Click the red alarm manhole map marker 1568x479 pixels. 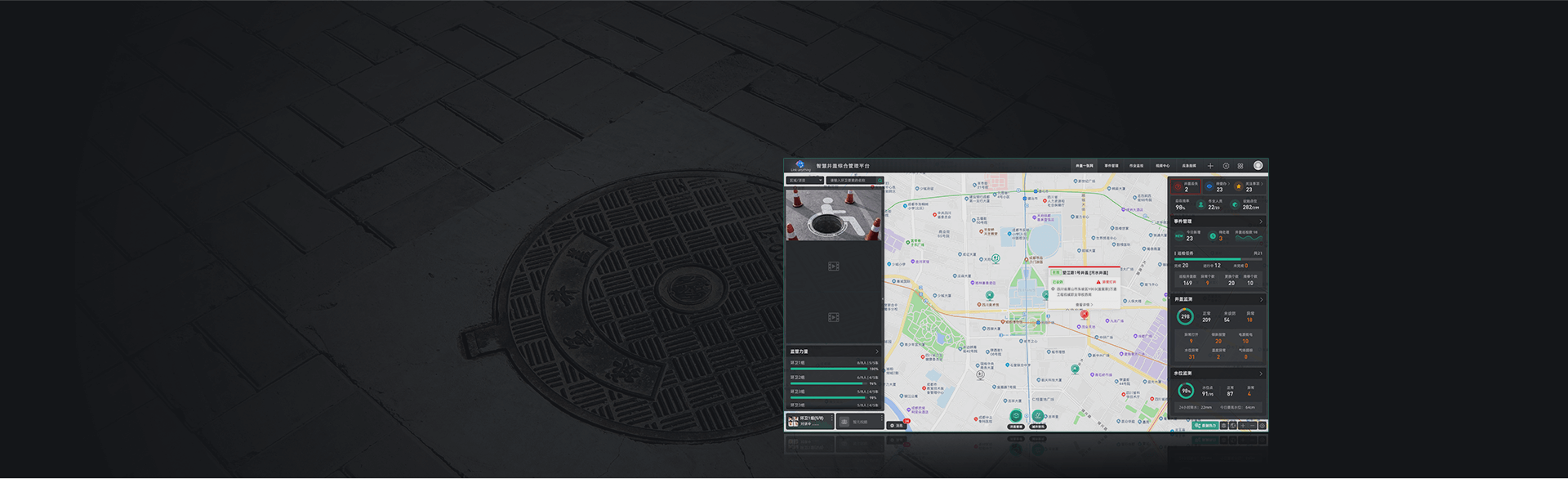tap(1085, 314)
